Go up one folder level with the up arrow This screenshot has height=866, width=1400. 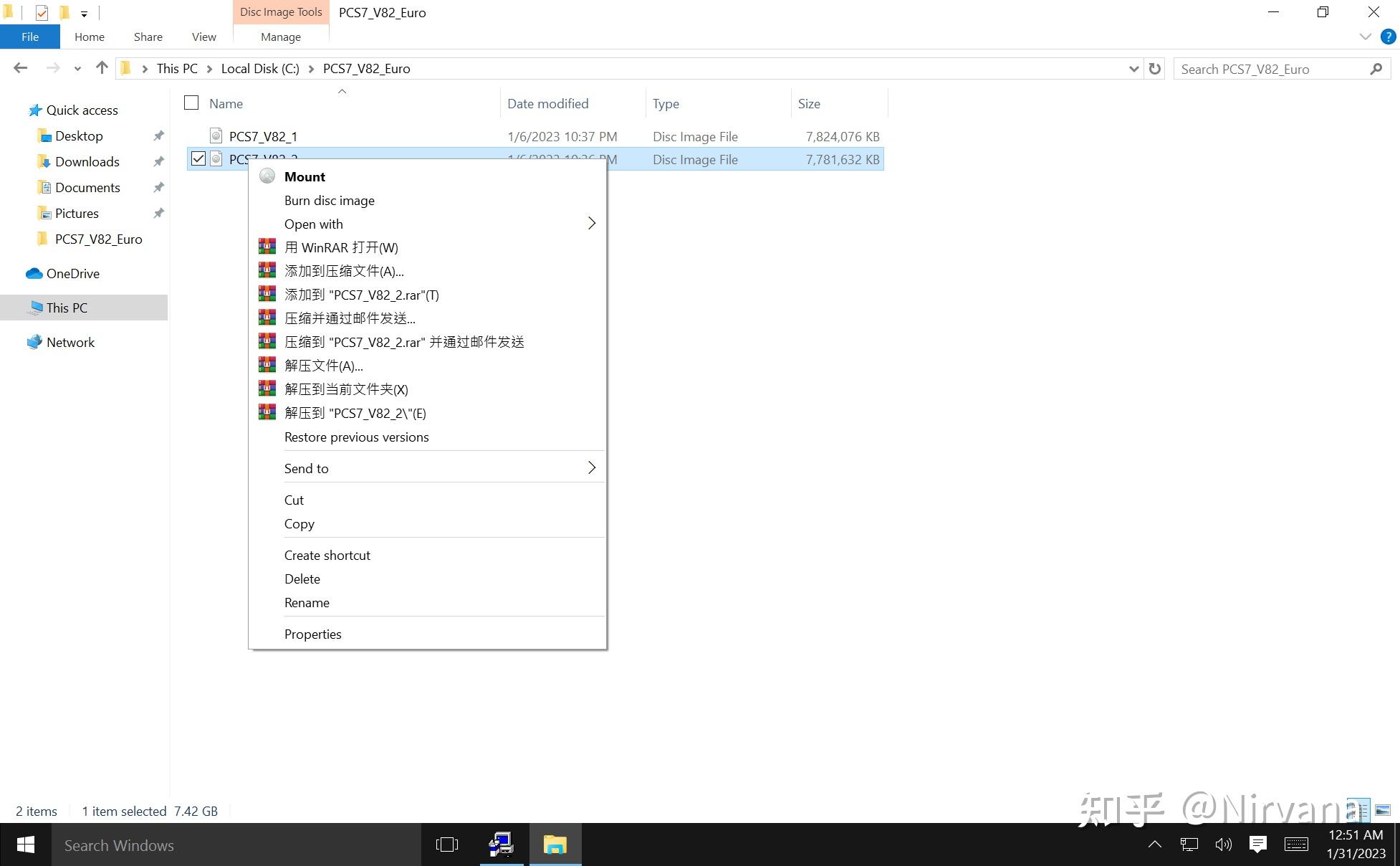click(101, 67)
